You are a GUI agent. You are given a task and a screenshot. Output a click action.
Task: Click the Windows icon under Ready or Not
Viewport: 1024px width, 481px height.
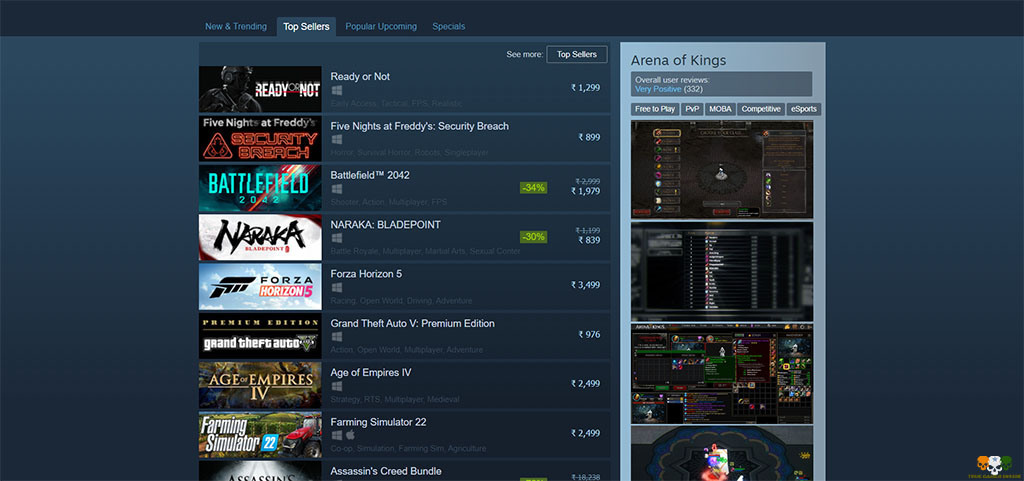pyautogui.click(x=336, y=90)
